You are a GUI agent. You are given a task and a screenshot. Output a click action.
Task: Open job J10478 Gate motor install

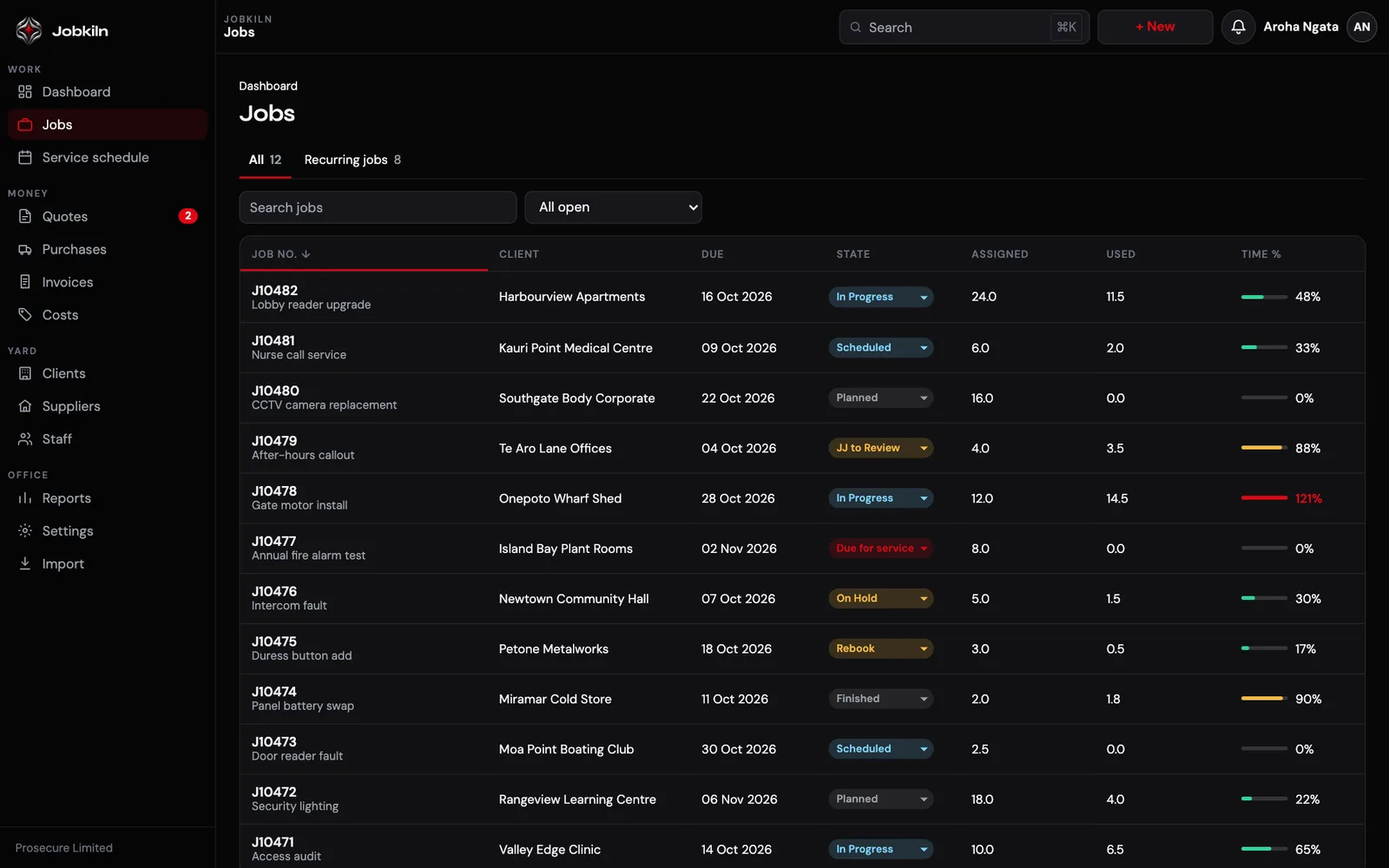(x=300, y=498)
